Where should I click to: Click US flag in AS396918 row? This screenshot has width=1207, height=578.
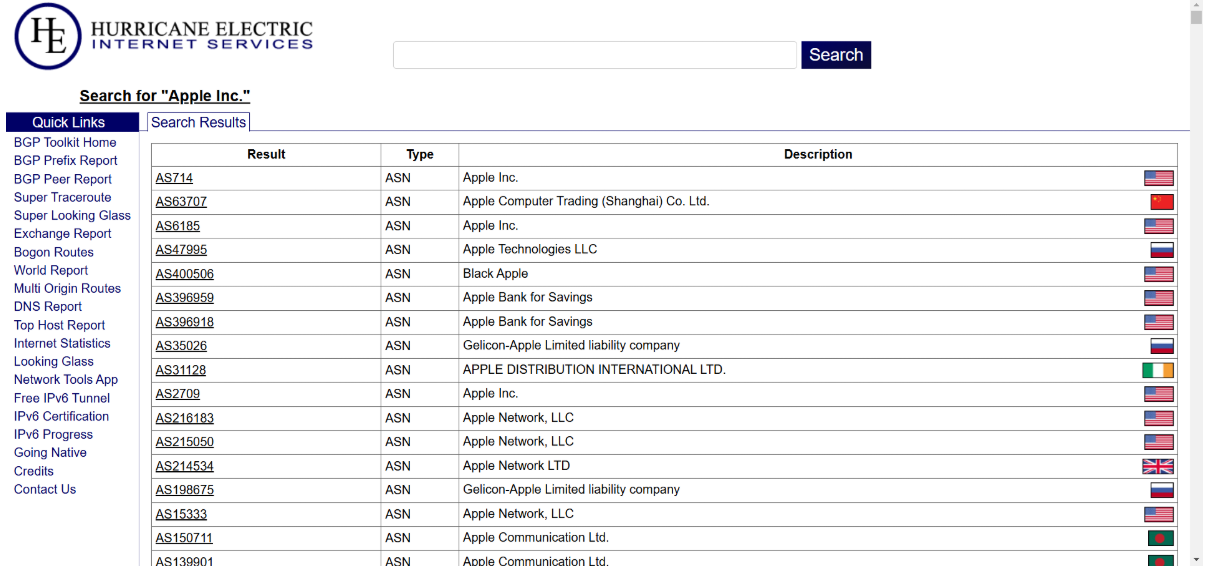coord(1159,322)
